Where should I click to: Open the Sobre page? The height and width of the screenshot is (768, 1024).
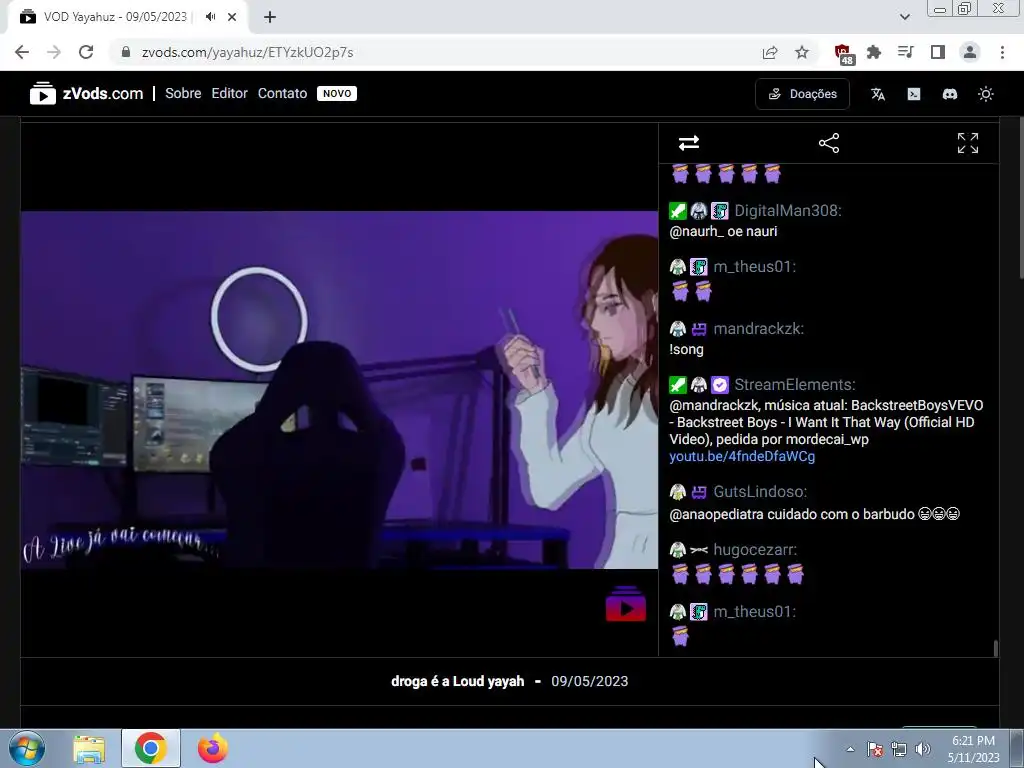click(183, 93)
